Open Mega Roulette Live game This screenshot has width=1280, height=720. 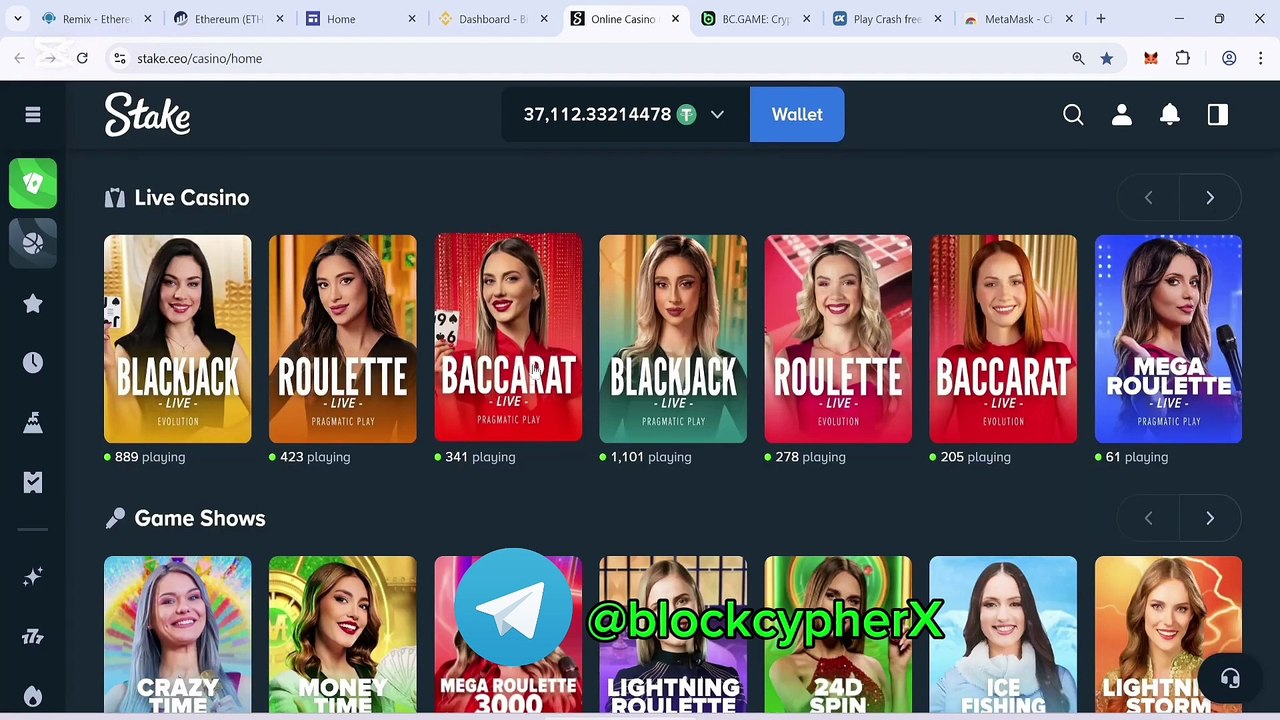(x=1168, y=339)
